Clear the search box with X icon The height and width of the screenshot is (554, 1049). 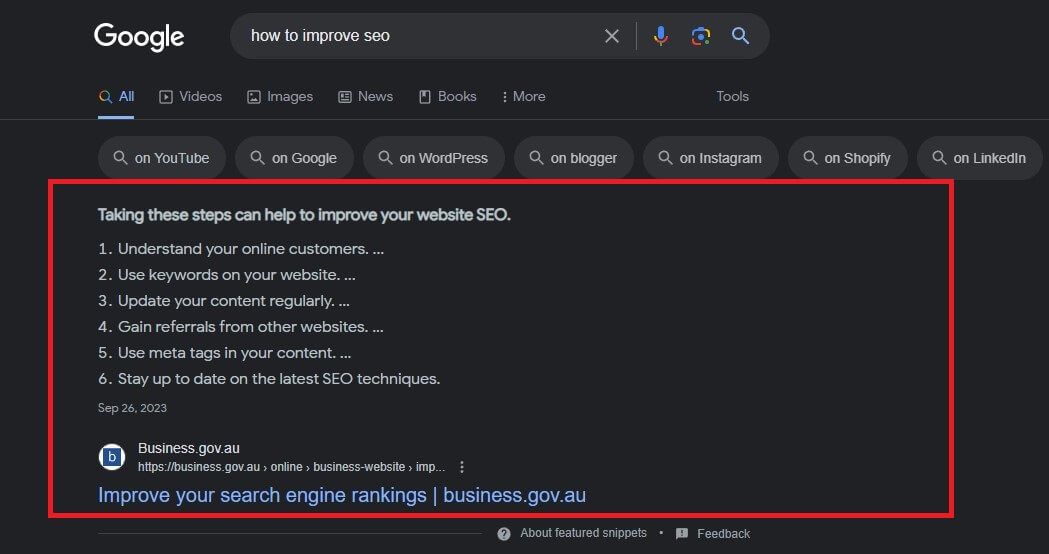tap(611, 36)
